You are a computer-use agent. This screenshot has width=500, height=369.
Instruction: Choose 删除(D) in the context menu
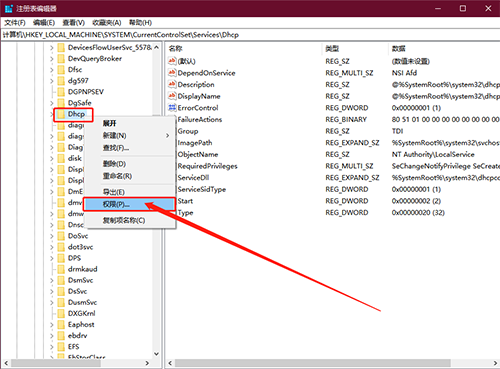pos(130,164)
